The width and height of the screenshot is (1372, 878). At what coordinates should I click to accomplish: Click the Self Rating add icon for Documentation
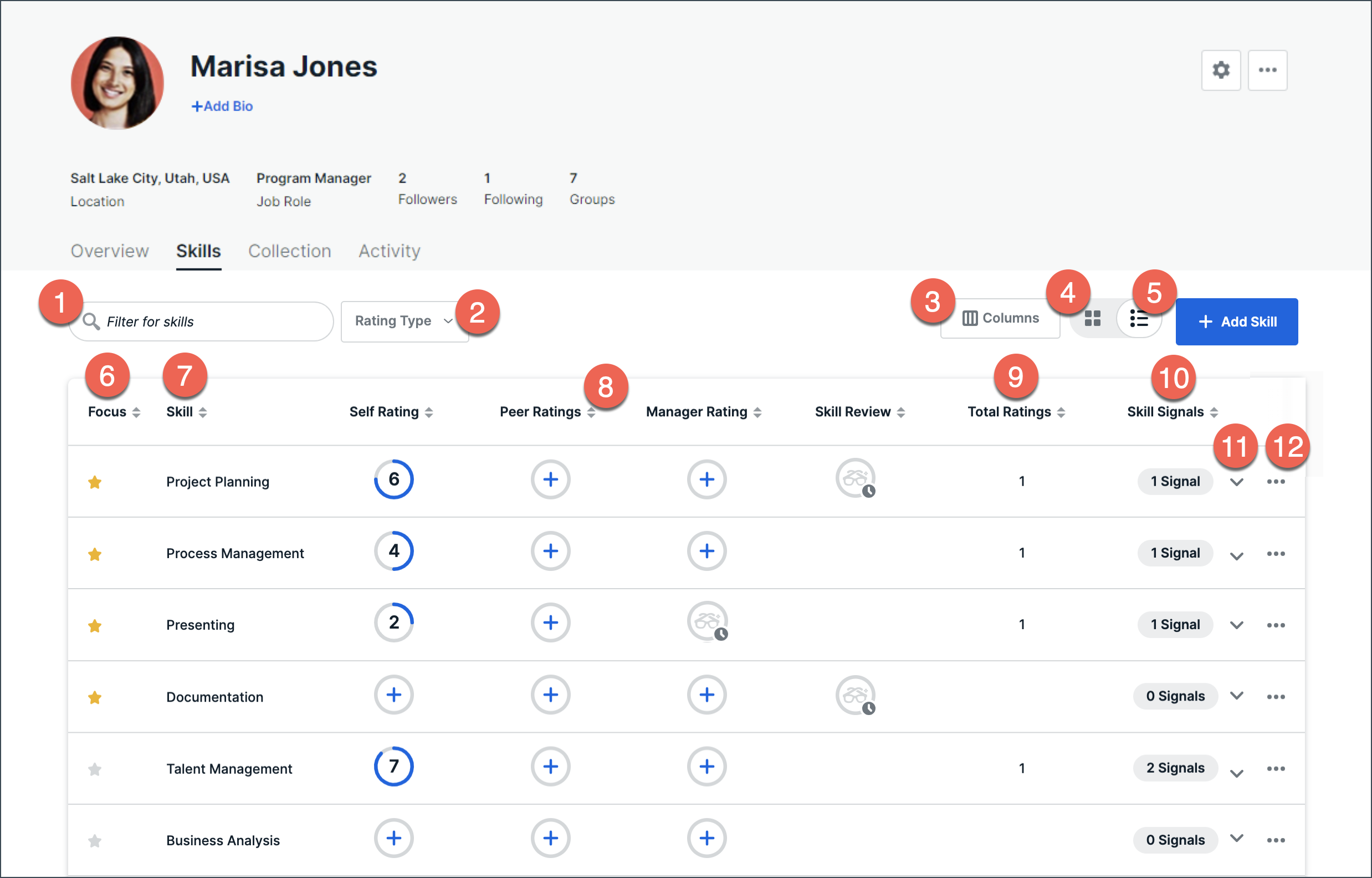393,694
